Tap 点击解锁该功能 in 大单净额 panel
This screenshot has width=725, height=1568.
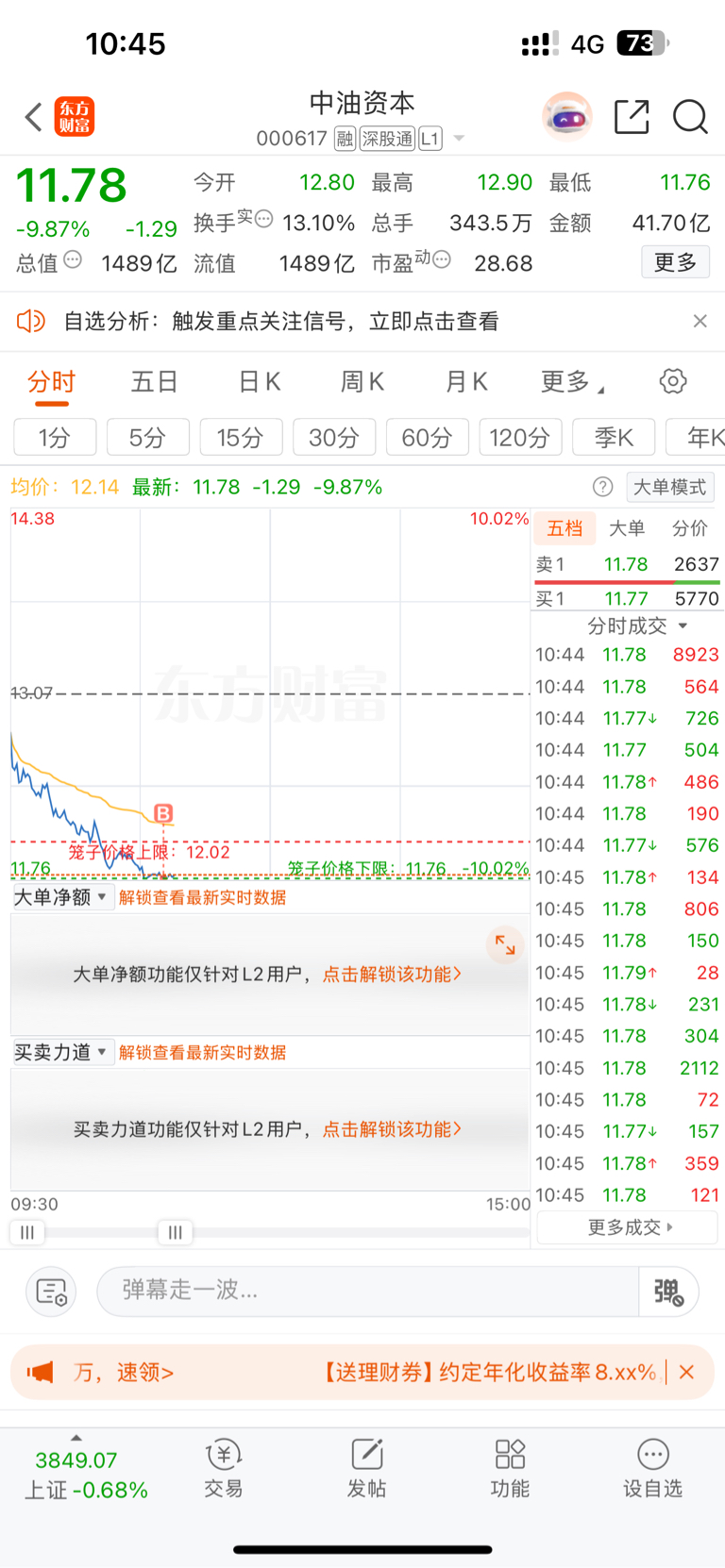392,974
